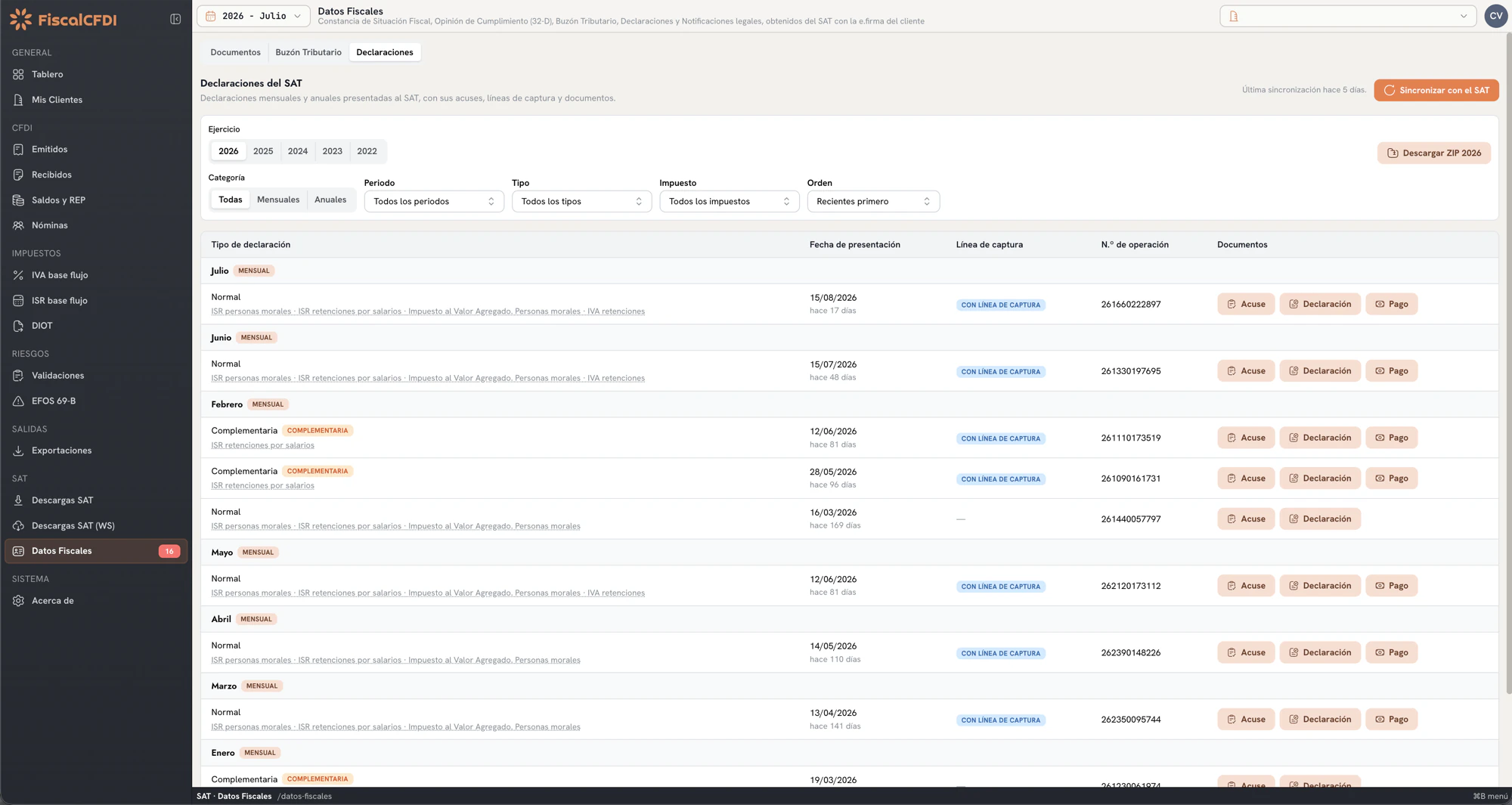Switch to the Documentos tab
Image resolution: width=1512 pixels, height=805 pixels.
235,52
